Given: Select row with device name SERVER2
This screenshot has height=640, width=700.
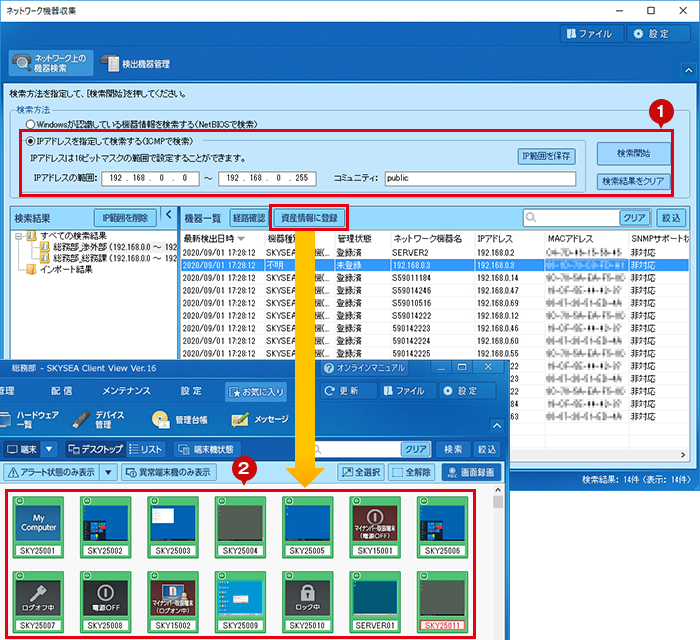Looking at the screenshot, I should pyautogui.click(x=435, y=253).
